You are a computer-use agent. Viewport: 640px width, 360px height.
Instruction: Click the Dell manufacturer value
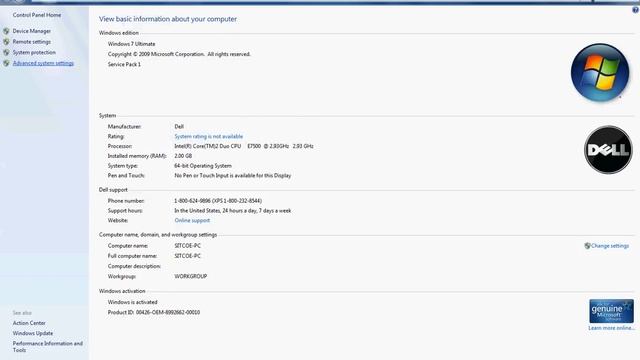pyautogui.click(x=179, y=127)
